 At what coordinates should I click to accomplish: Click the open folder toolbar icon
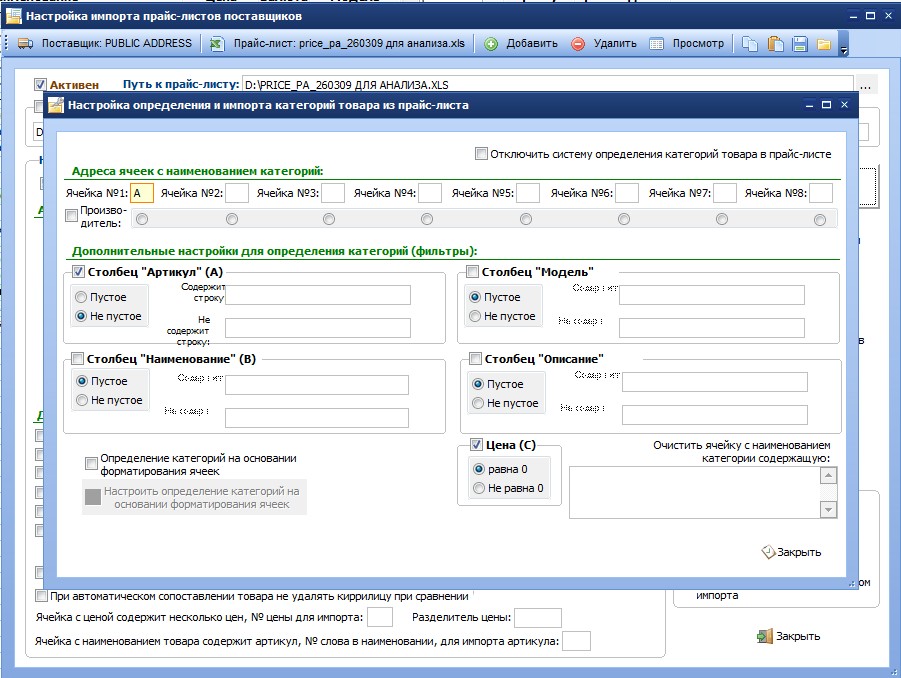tap(824, 44)
